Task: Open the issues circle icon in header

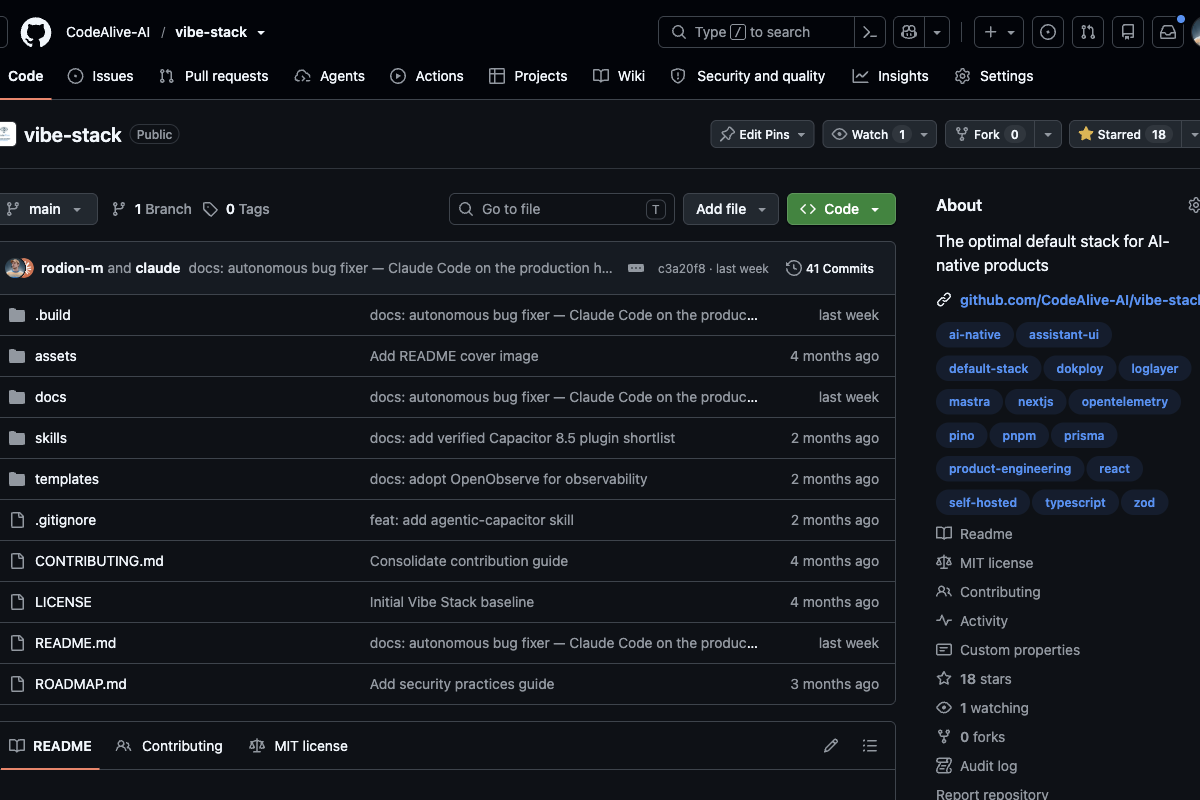Action: [x=1047, y=32]
